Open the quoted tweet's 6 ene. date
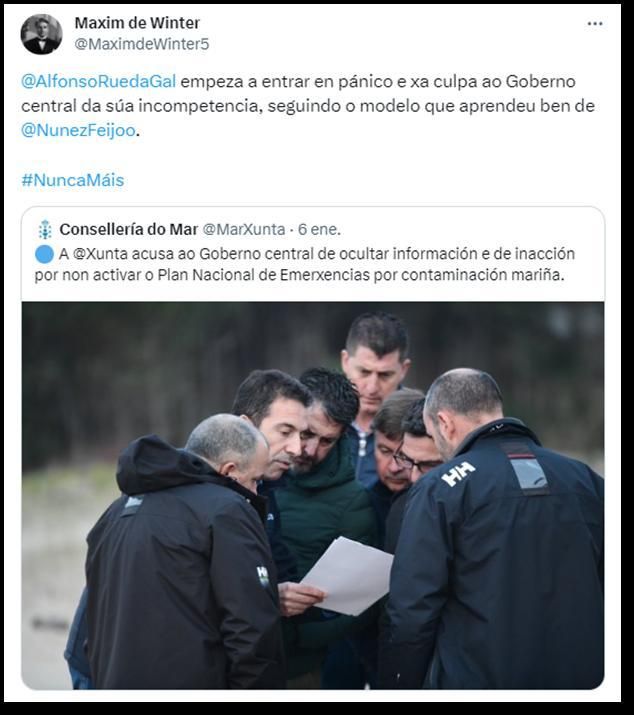Image resolution: width=634 pixels, height=715 pixels. (319, 229)
